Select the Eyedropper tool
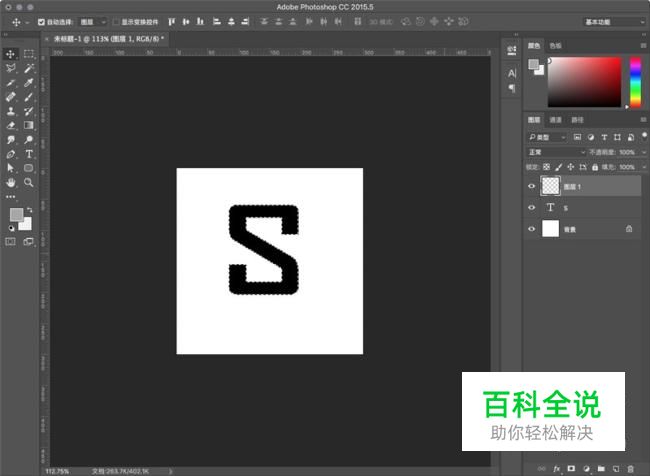The height and width of the screenshot is (476, 650). click(x=29, y=83)
